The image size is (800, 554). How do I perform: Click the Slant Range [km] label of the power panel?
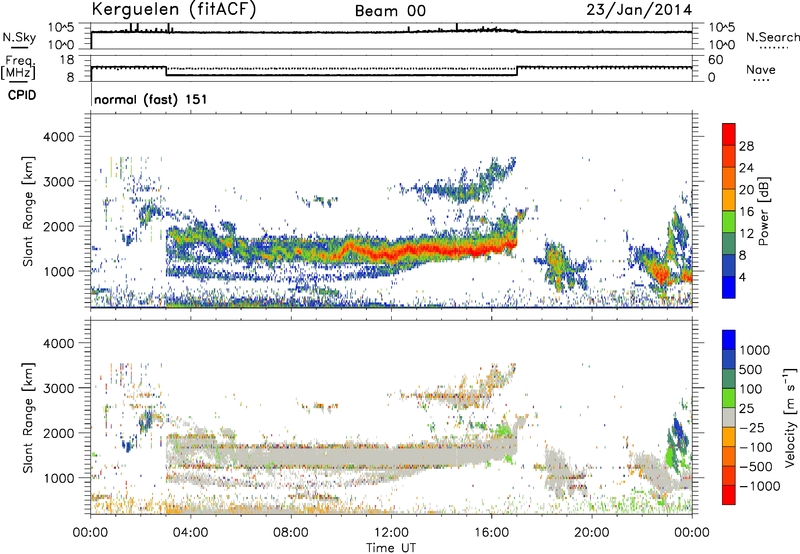[x=28, y=211]
